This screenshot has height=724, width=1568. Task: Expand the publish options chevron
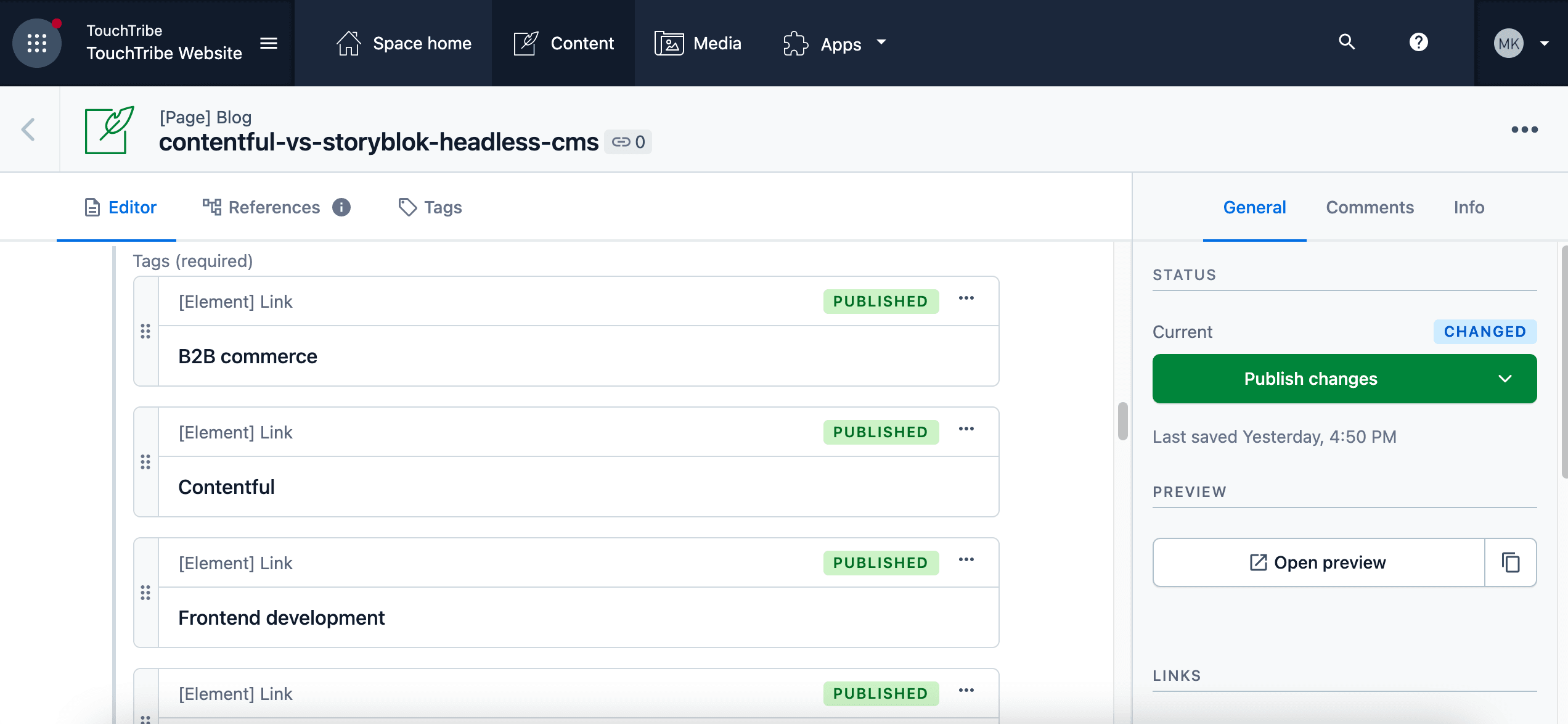pos(1505,379)
